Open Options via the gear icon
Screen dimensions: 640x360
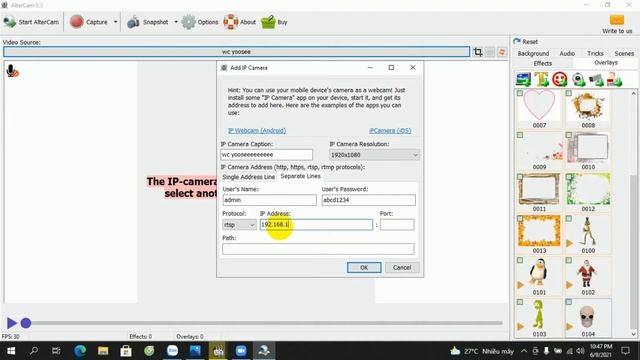[189, 22]
